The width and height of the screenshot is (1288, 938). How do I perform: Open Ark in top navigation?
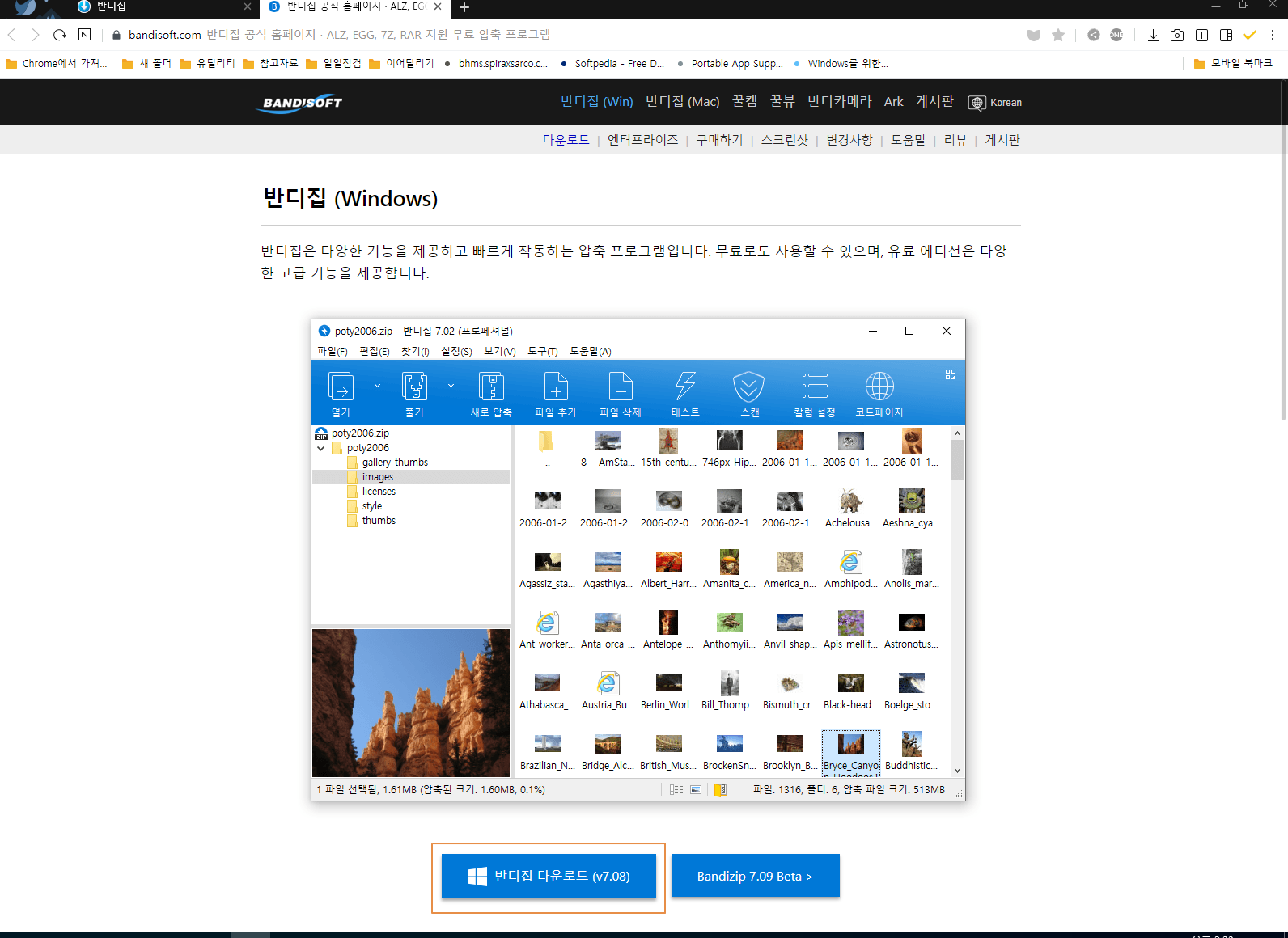coord(893,102)
